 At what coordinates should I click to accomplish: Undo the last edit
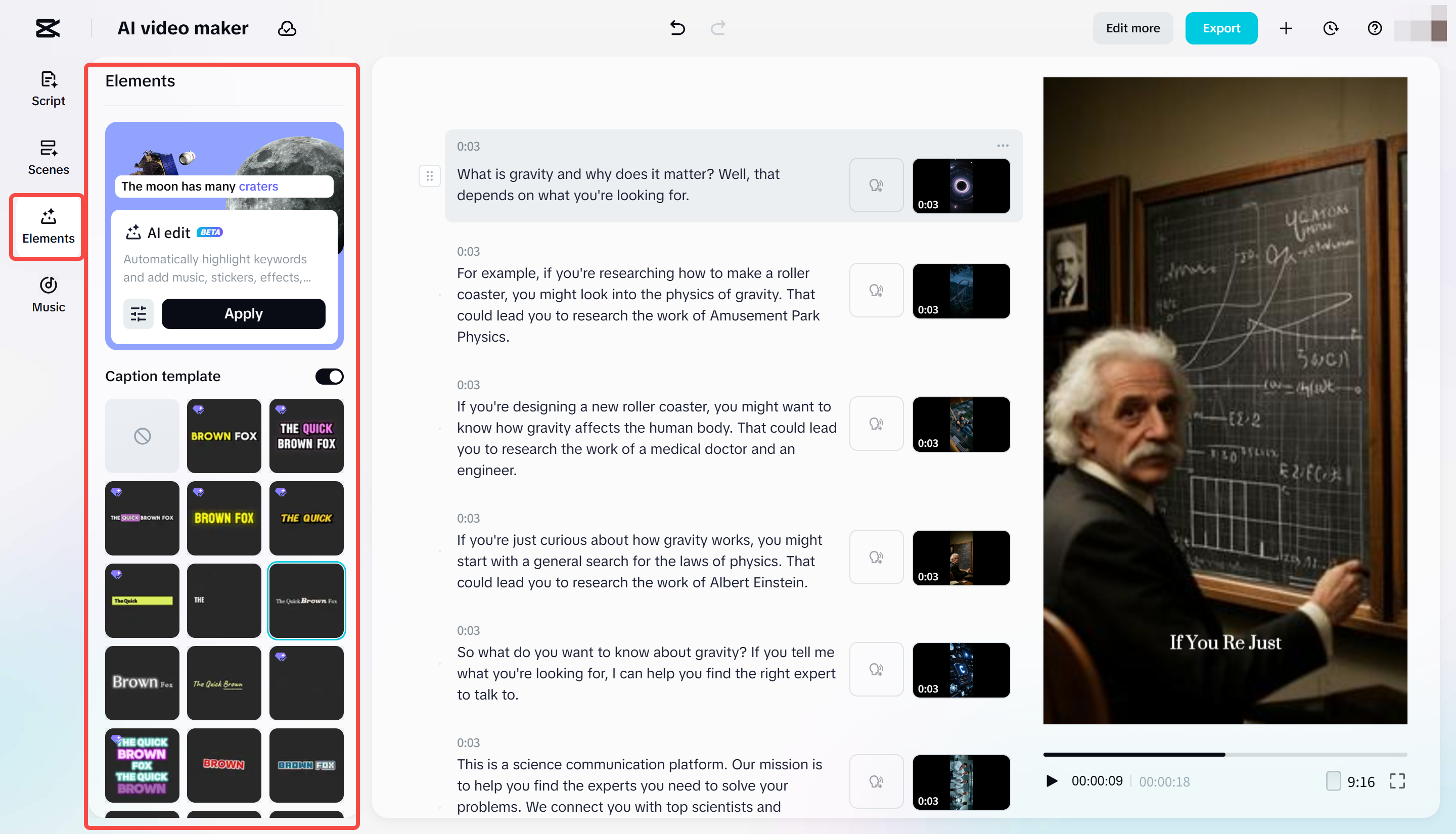click(x=677, y=27)
